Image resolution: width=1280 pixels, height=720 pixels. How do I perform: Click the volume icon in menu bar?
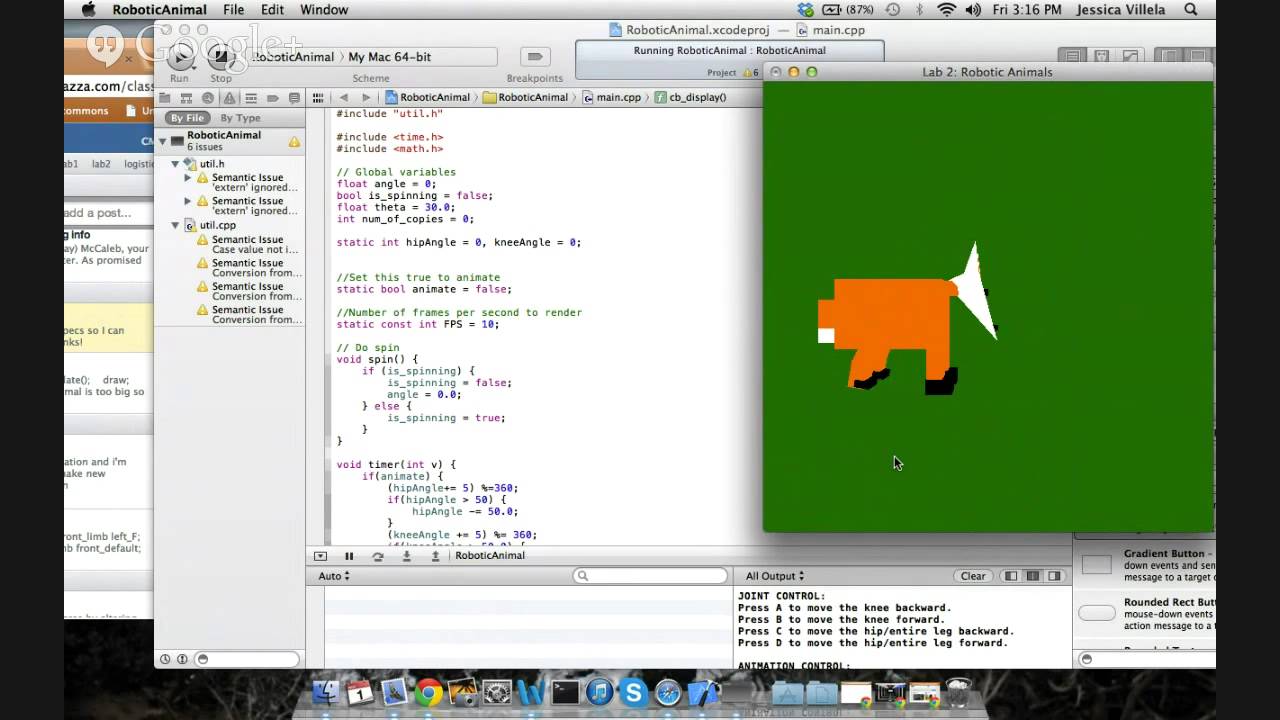(973, 10)
